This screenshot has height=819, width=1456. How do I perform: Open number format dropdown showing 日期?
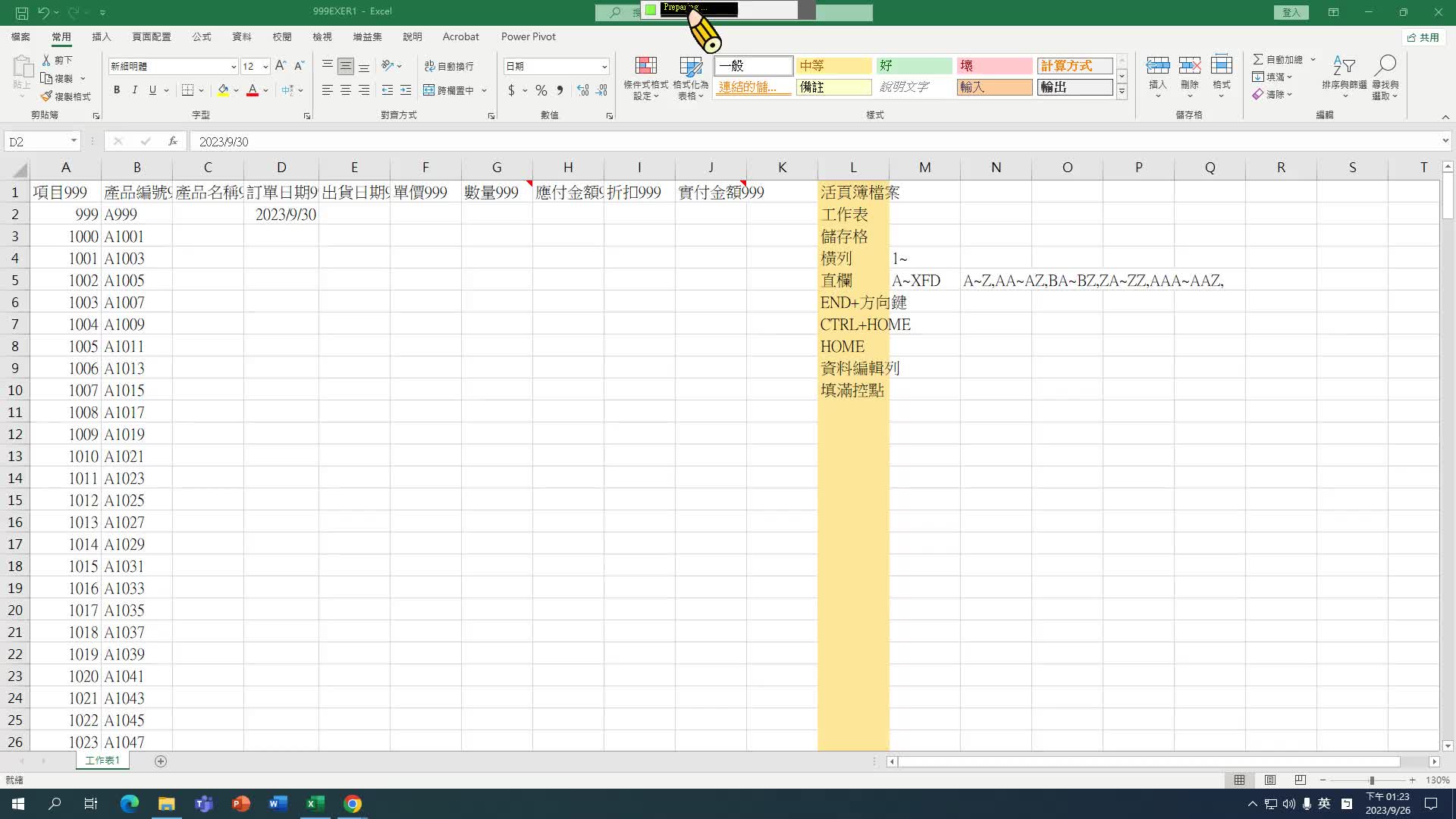604,67
